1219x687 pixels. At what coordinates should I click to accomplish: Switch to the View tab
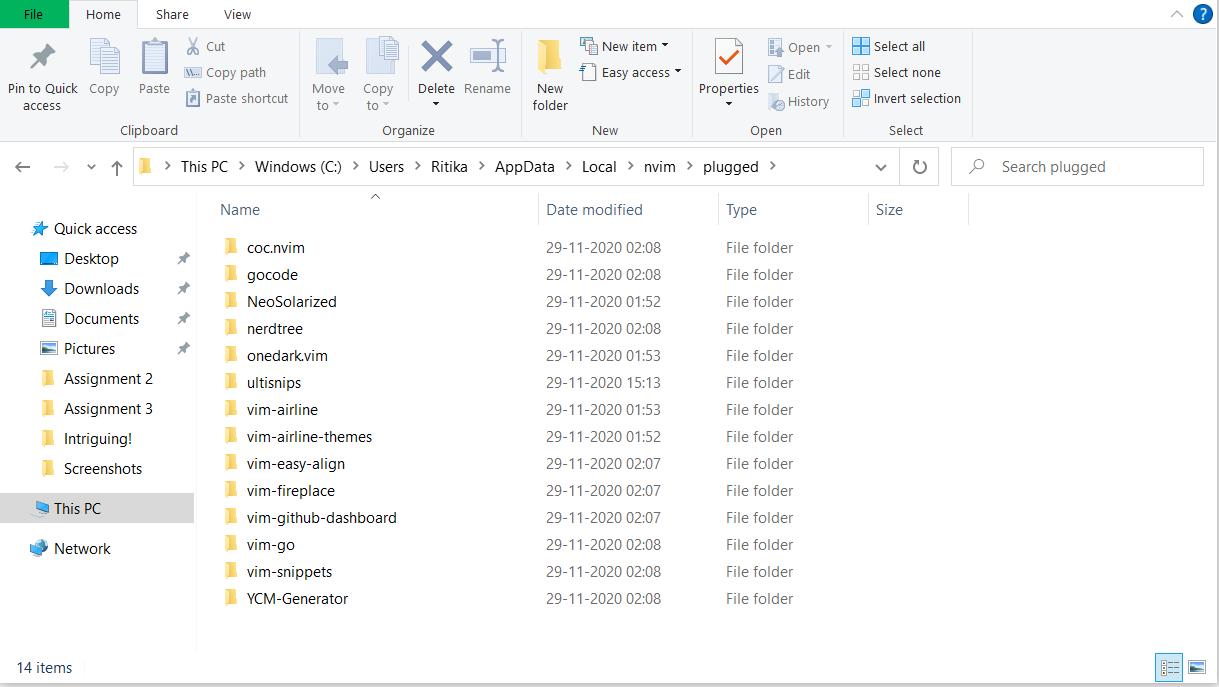(x=238, y=14)
